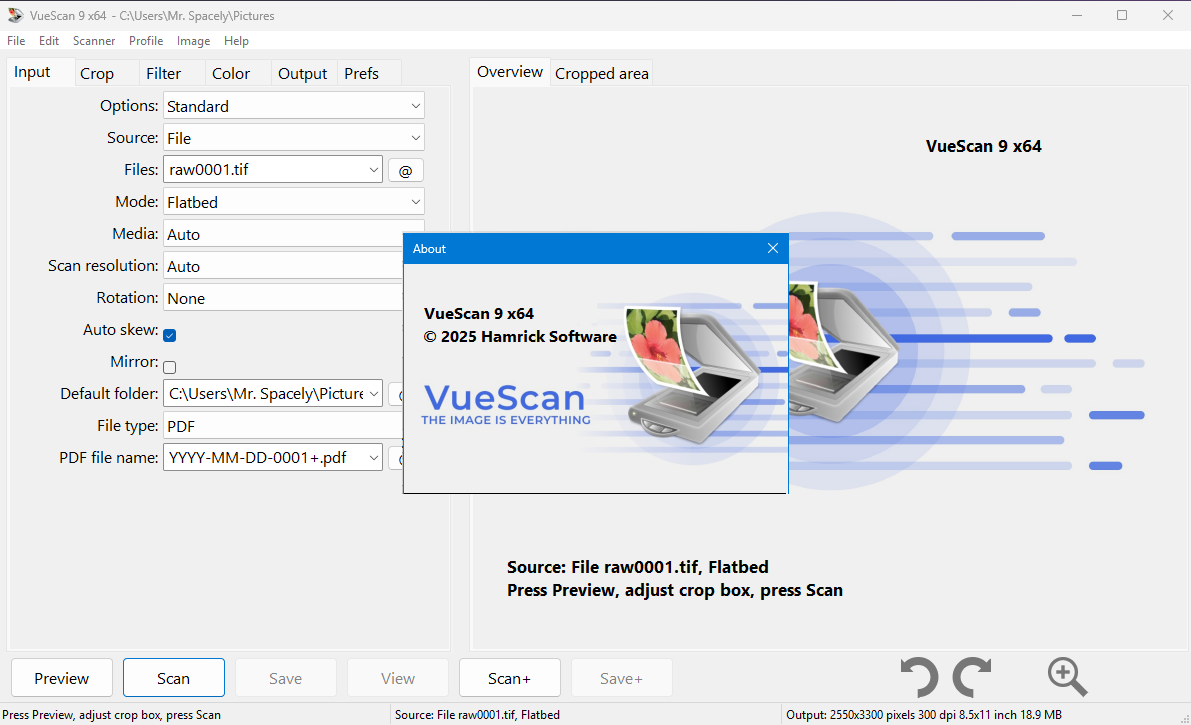The height and width of the screenshot is (725, 1191).
Task: Open the Options dropdown set to Standard
Action: point(293,106)
